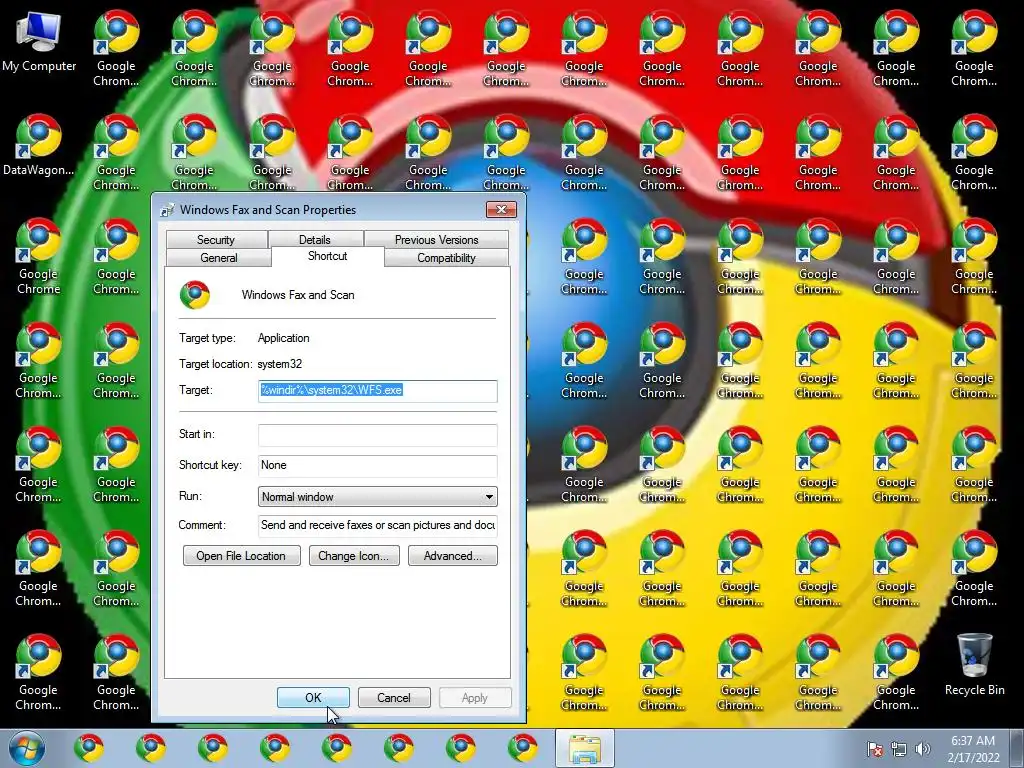Image resolution: width=1024 pixels, height=768 pixels.
Task: Confirm with the OK button
Action: pos(313,697)
